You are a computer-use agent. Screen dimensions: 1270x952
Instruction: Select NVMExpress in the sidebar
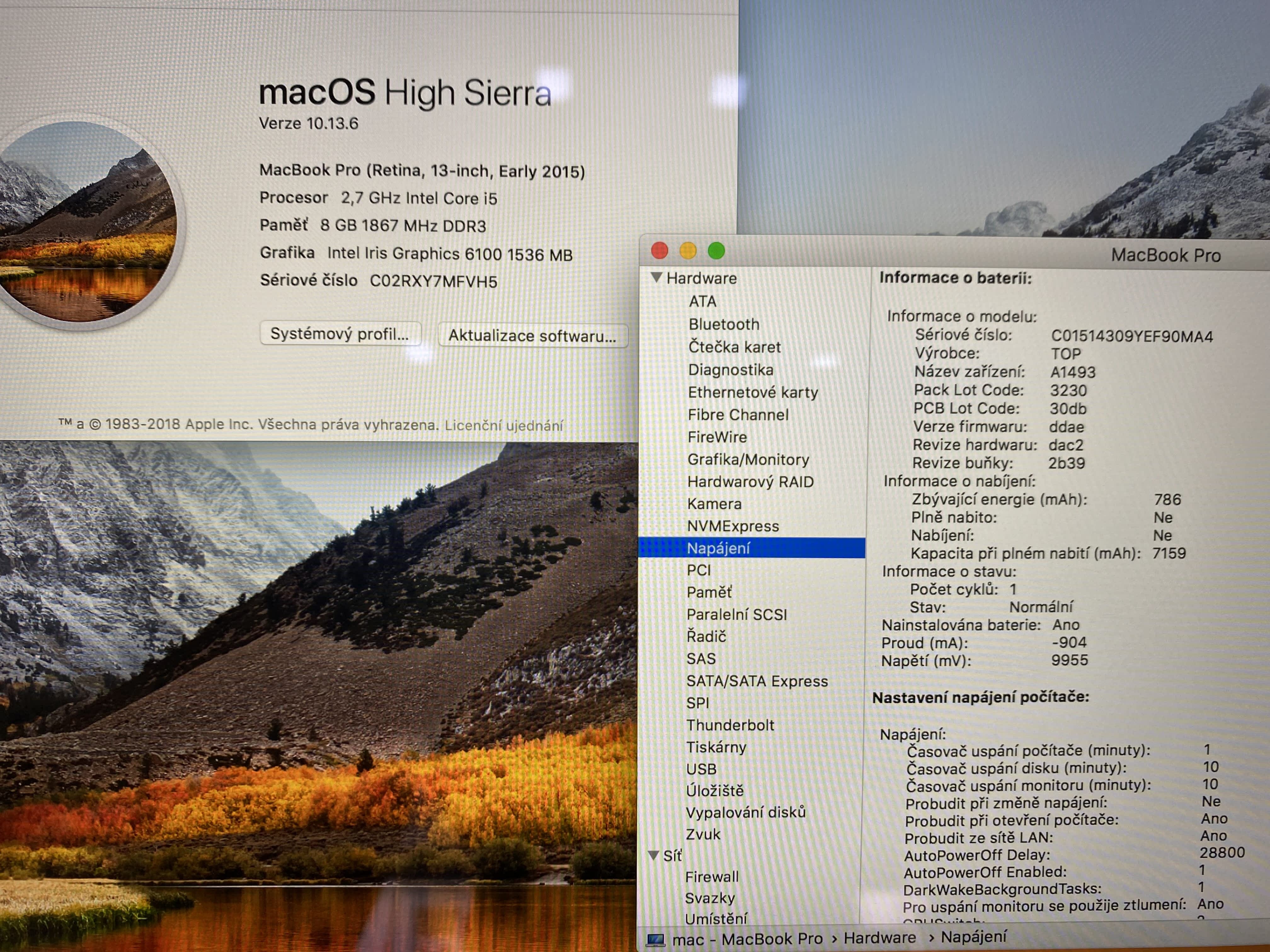(x=733, y=526)
